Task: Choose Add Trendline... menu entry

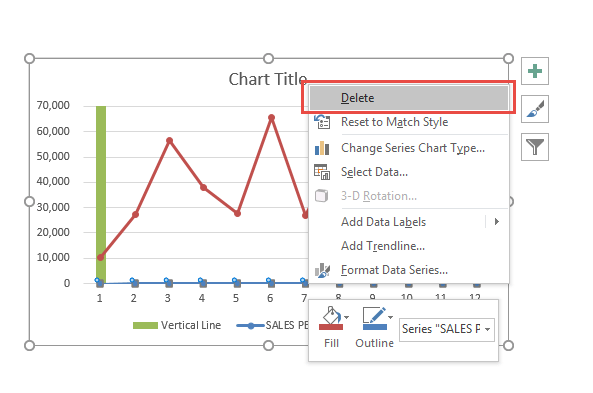Action: 383,246
